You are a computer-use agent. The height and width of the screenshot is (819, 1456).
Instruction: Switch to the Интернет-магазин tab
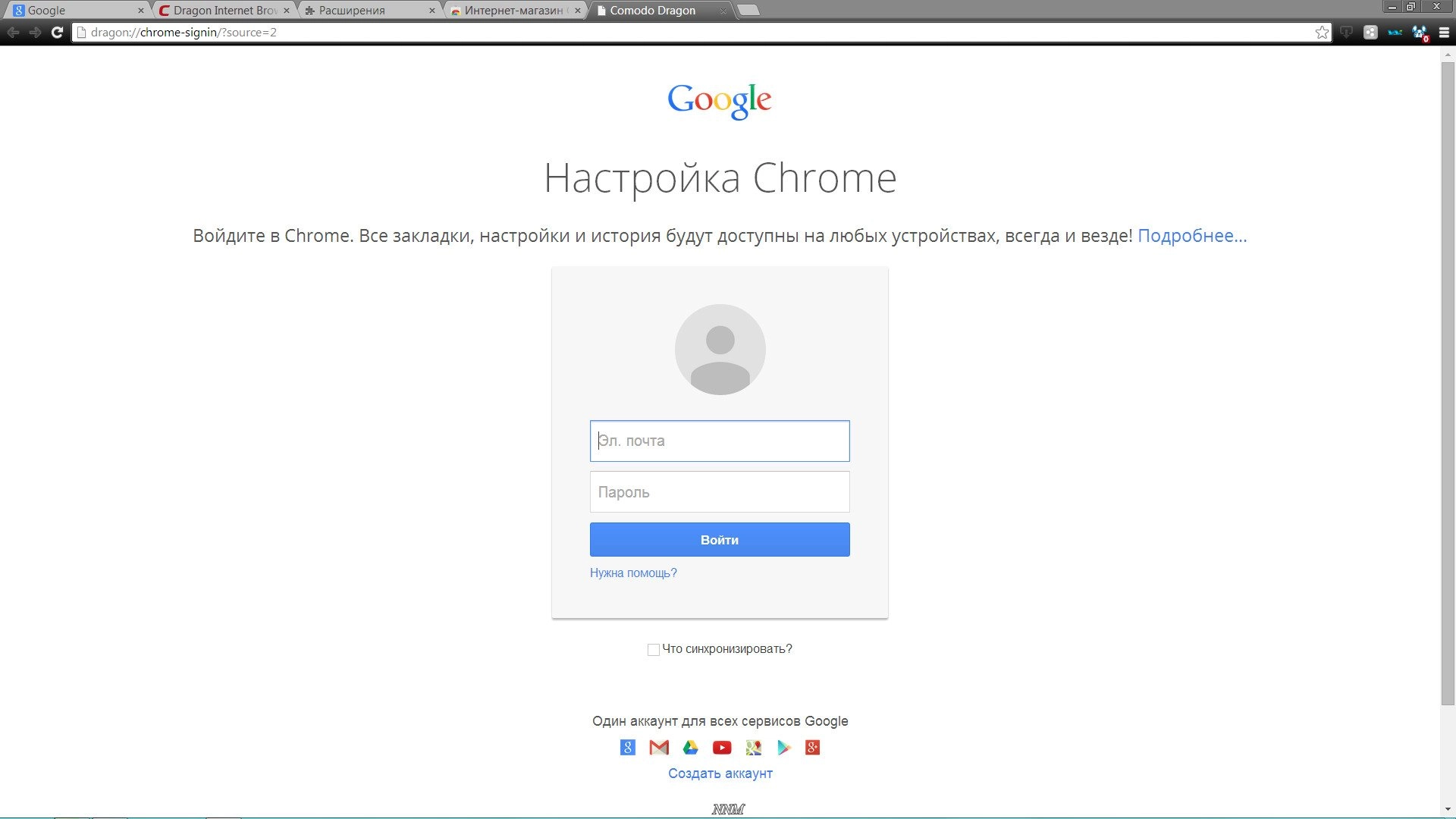pos(515,11)
